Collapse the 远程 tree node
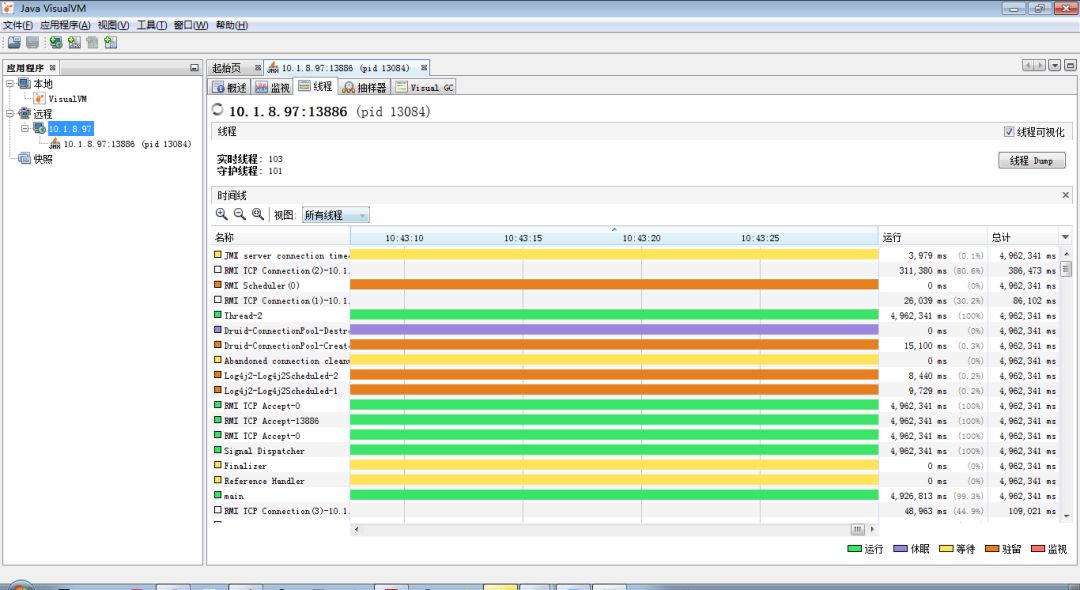Viewport: 1080px width, 590px height. [10, 114]
